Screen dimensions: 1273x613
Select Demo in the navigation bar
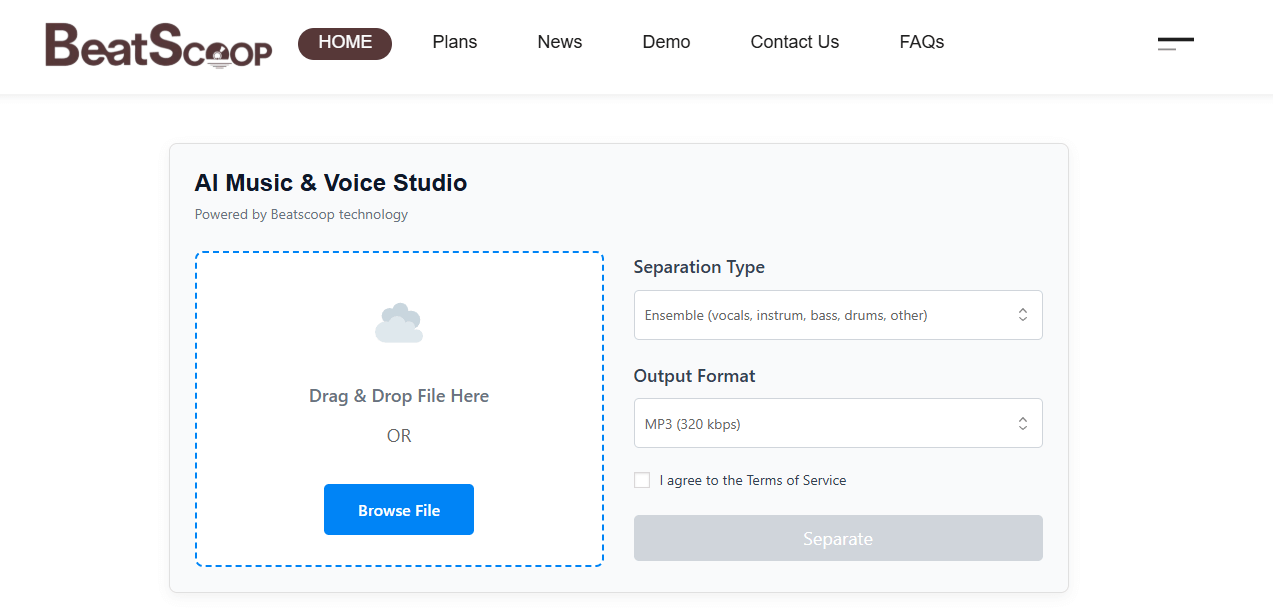[x=666, y=42]
